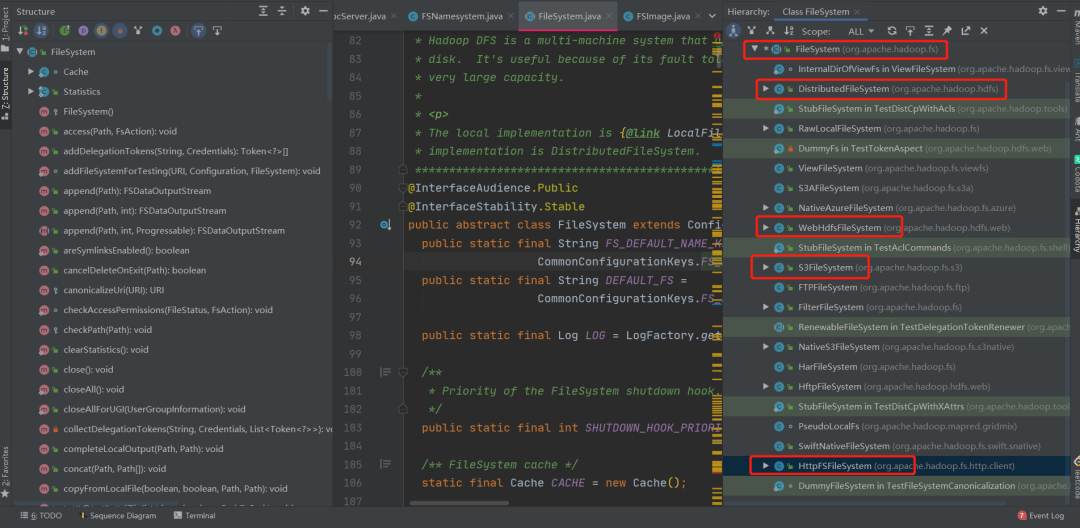Fold the comment marker at line 105
Screen dimensions: 1080x528
(385, 464)
